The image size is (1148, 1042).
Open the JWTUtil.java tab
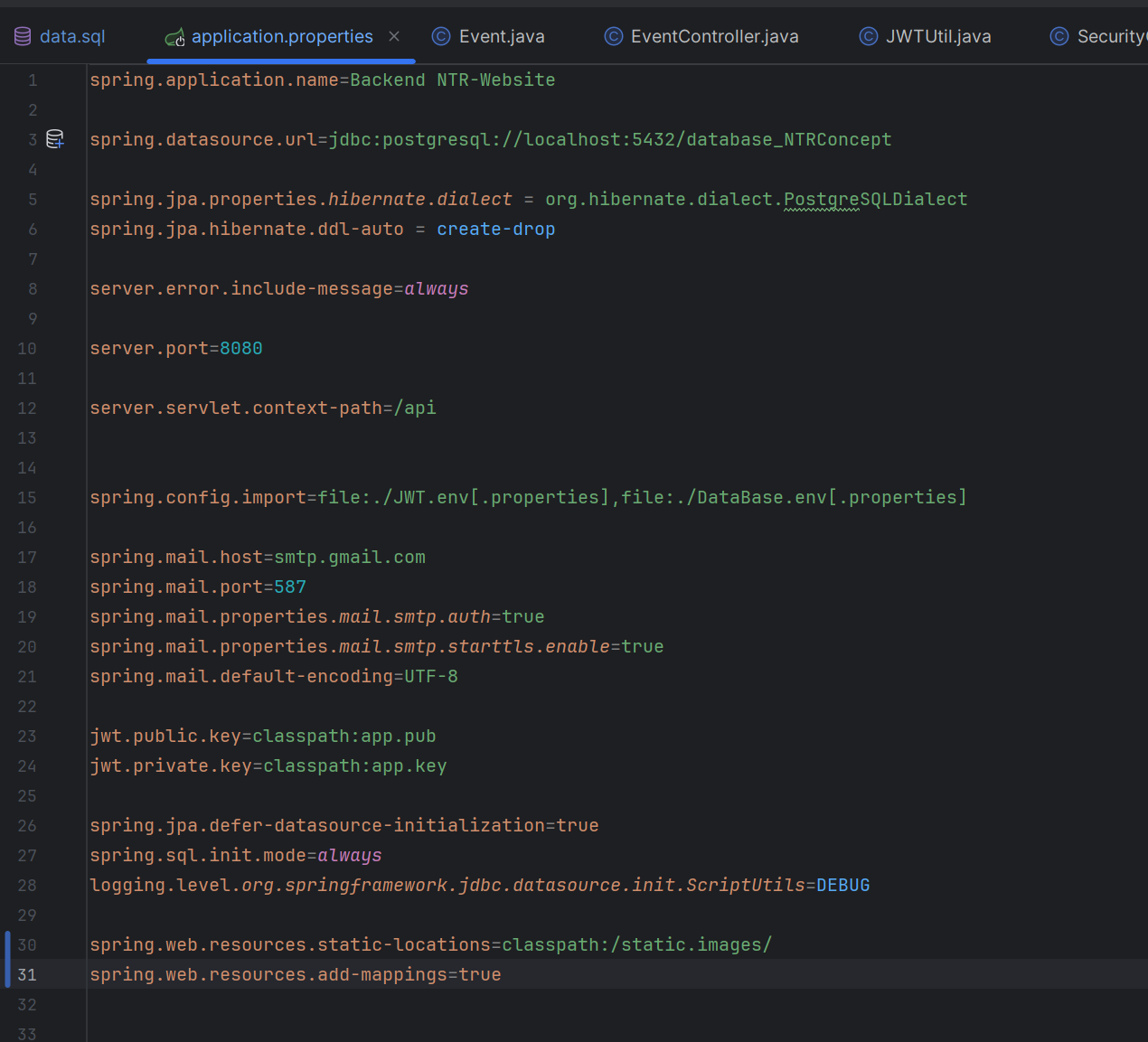(937, 36)
